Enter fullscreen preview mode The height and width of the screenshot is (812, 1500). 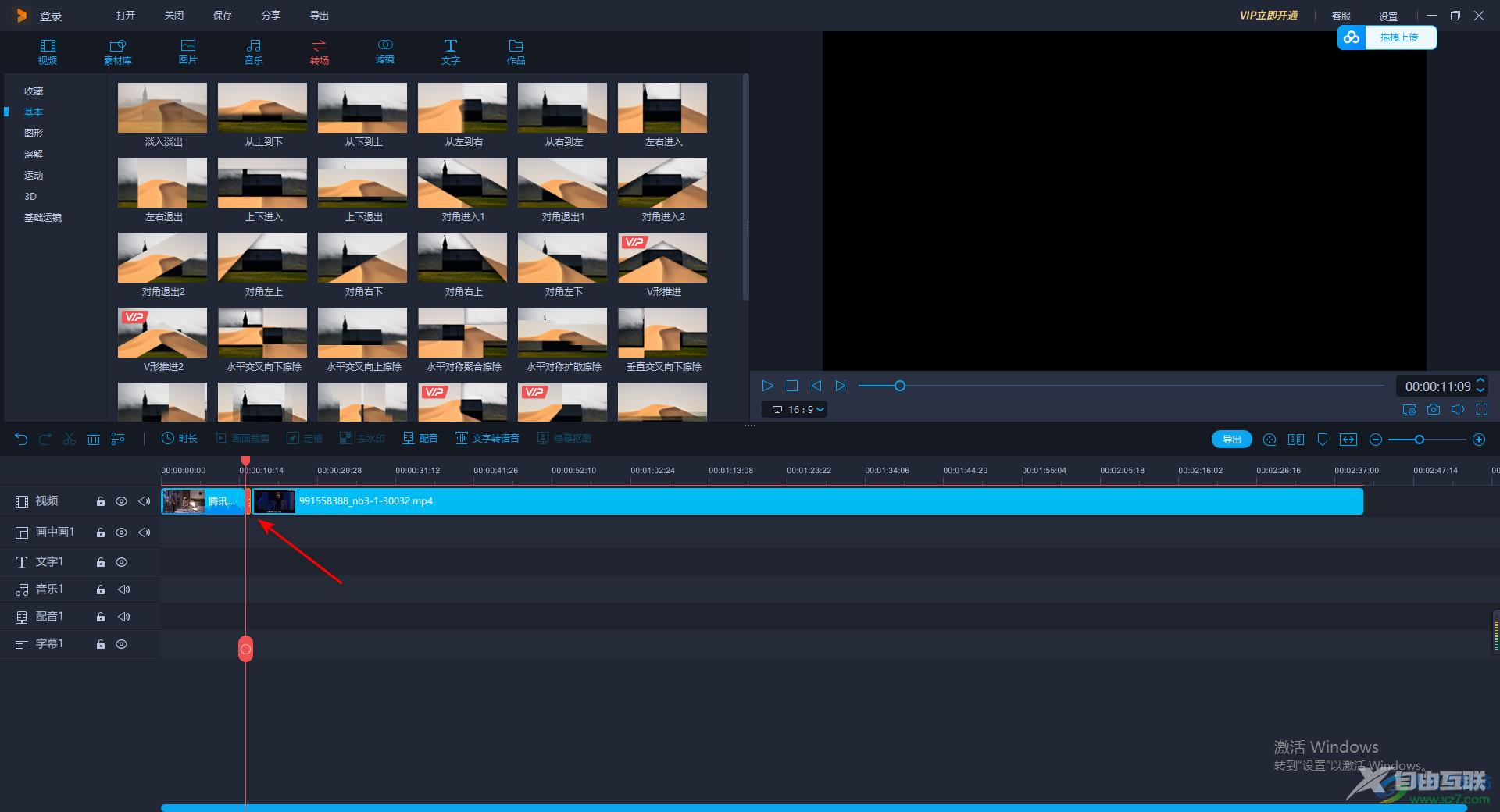click(1482, 409)
